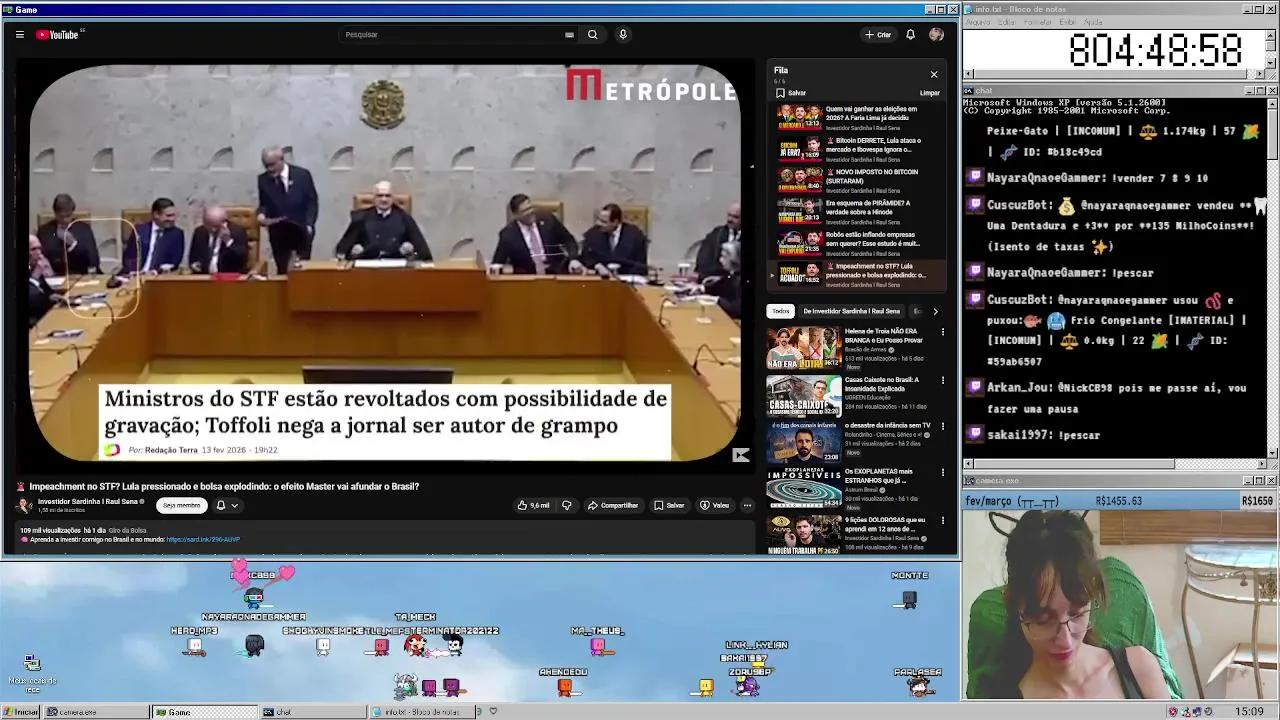Open the notifications bell in YouTube header
The height and width of the screenshot is (720, 1280).
tap(910, 34)
